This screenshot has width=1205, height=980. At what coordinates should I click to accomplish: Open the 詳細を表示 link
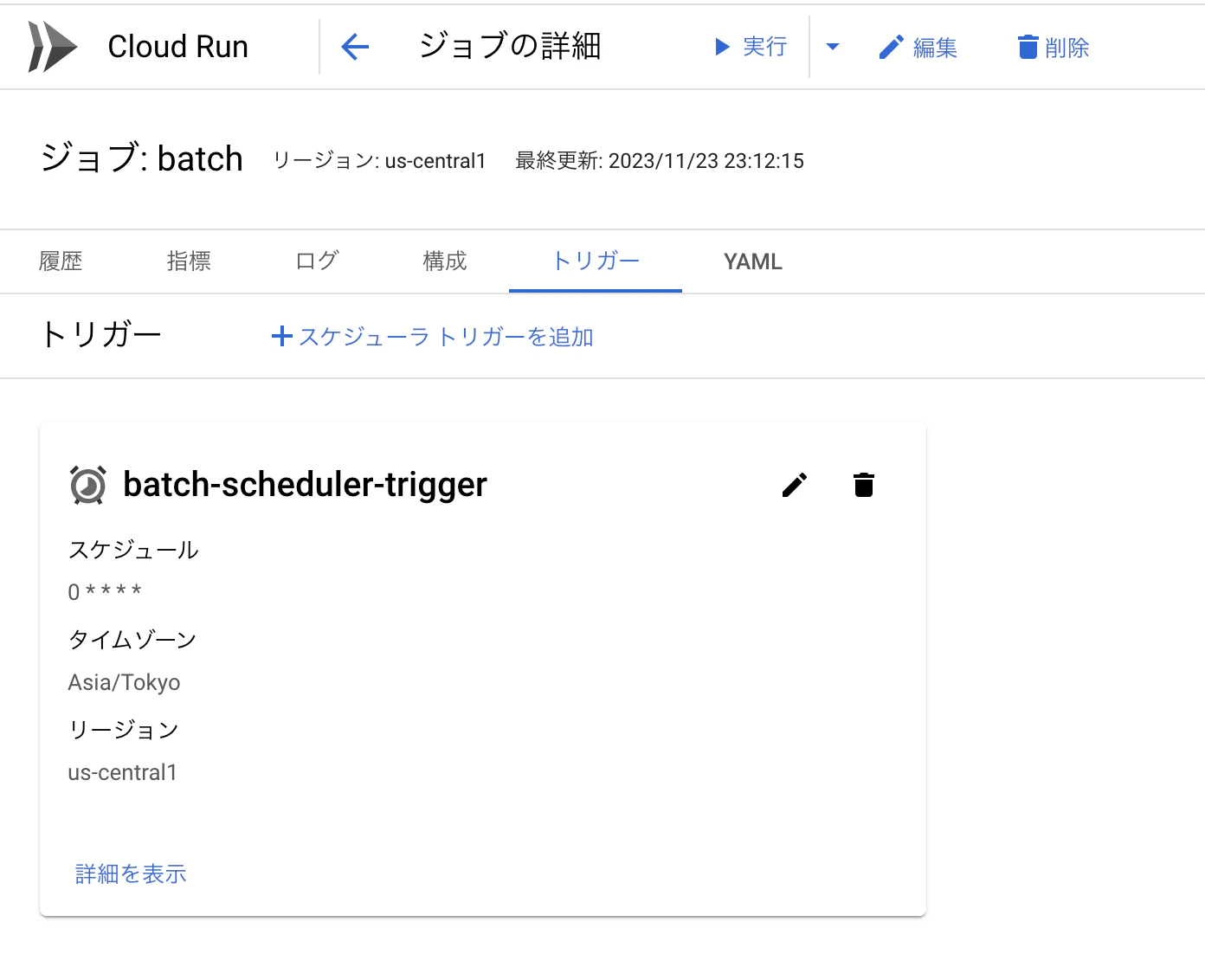tap(131, 874)
